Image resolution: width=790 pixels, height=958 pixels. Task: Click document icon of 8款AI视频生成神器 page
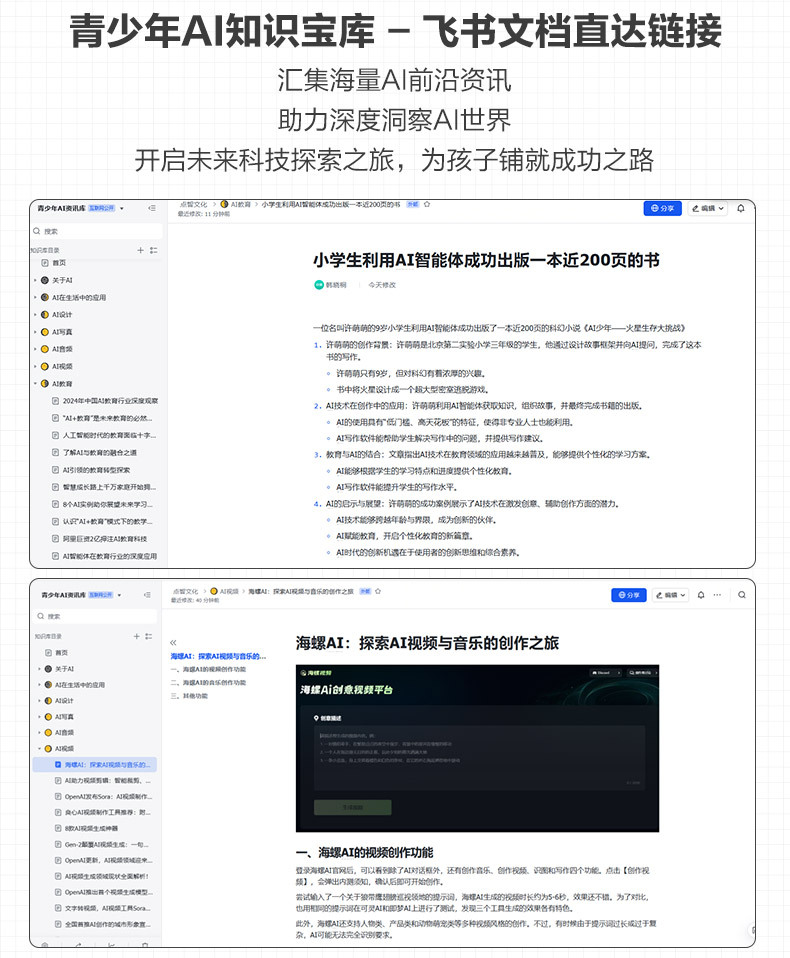(x=59, y=828)
